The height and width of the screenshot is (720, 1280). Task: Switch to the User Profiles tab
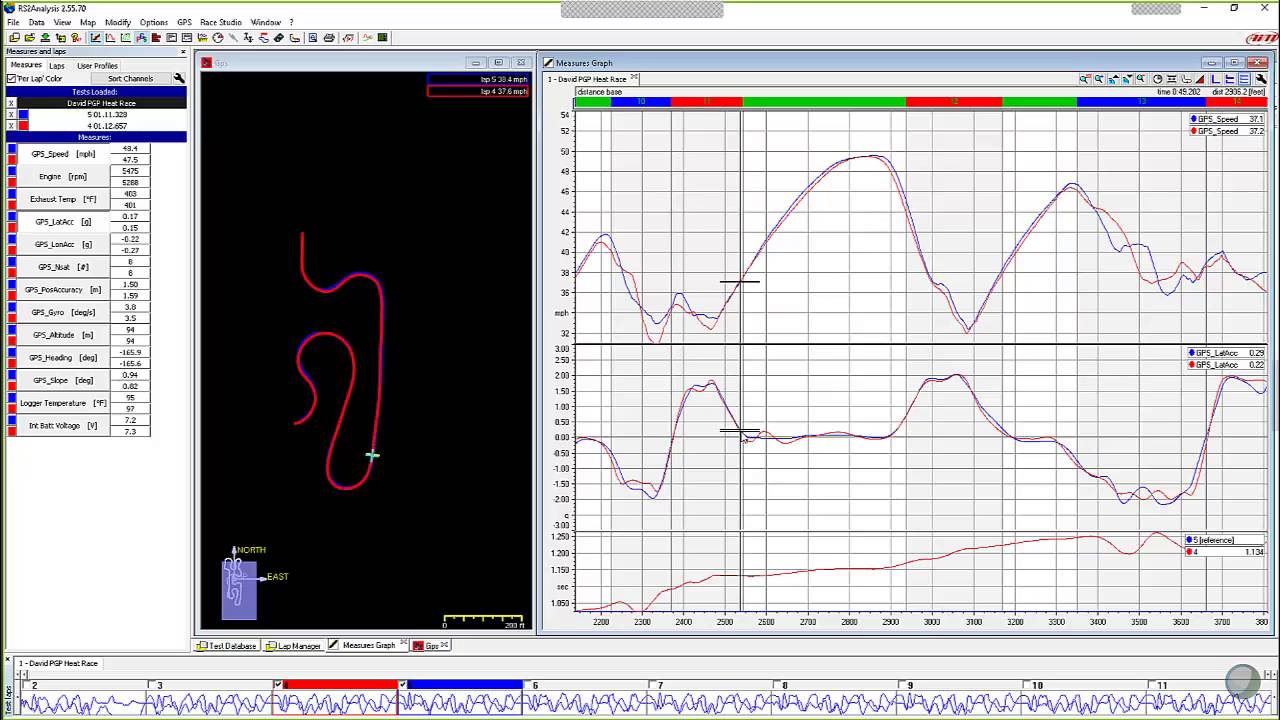97,65
